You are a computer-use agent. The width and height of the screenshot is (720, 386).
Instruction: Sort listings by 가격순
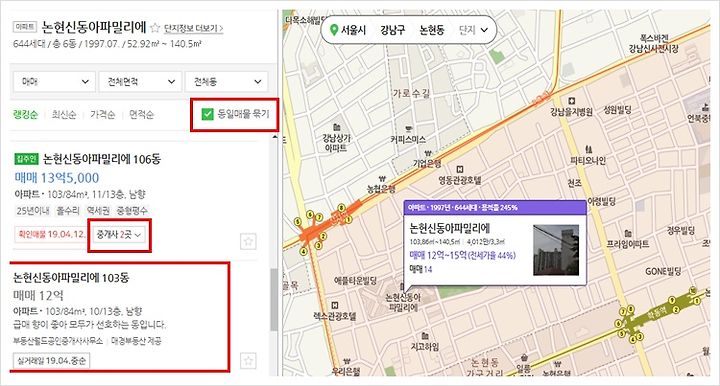(102, 114)
